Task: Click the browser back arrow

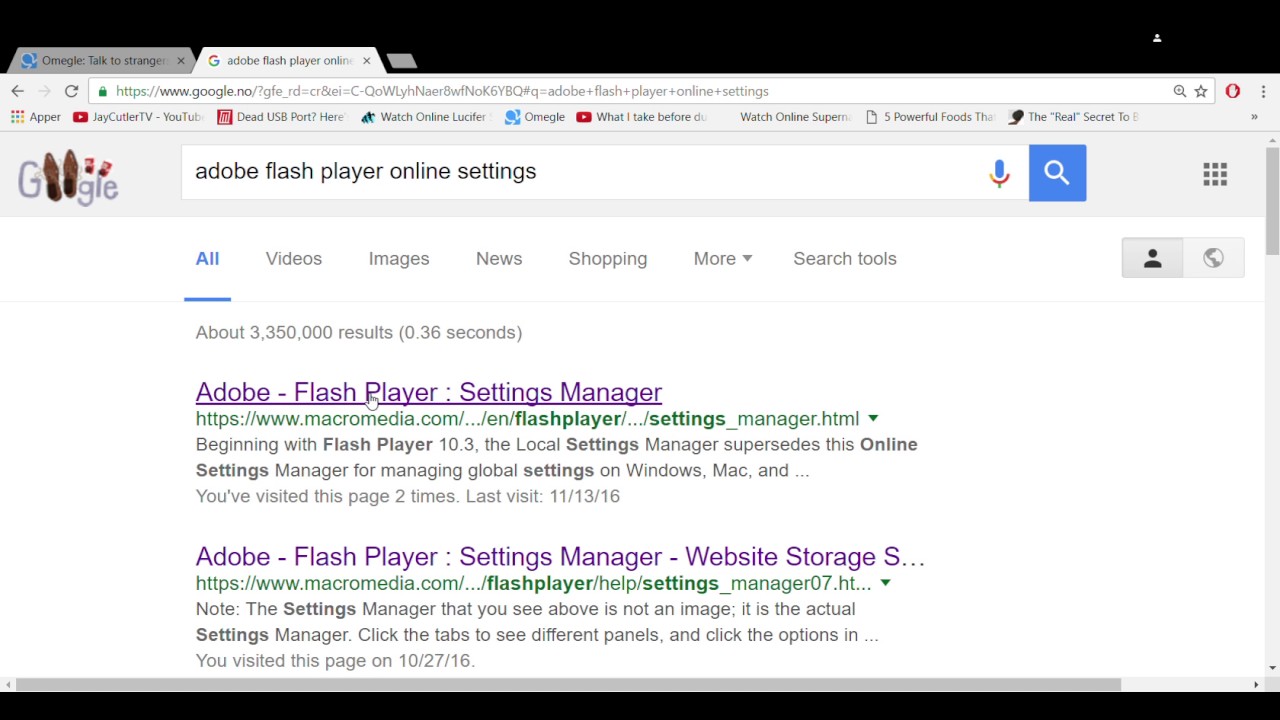Action: click(x=17, y=91)
